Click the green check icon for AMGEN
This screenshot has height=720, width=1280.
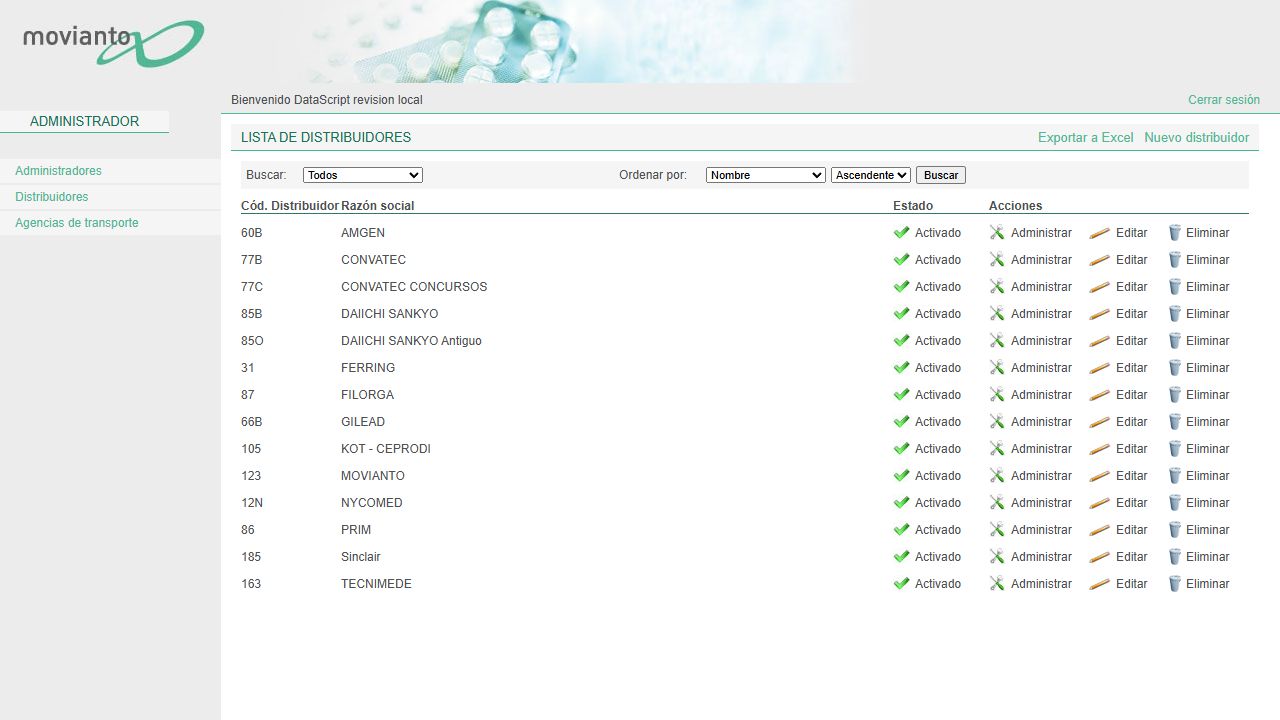[x=901, y=233]
